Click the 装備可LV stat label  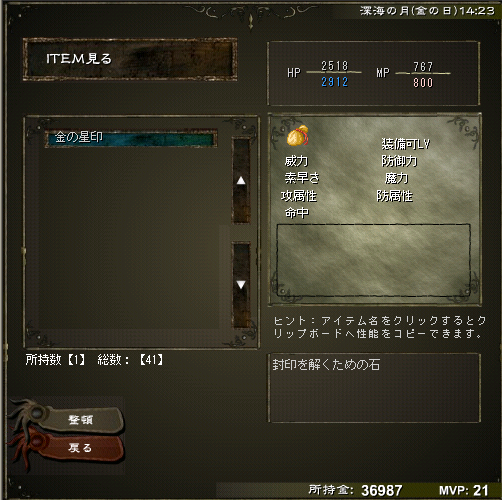(406, 144)
